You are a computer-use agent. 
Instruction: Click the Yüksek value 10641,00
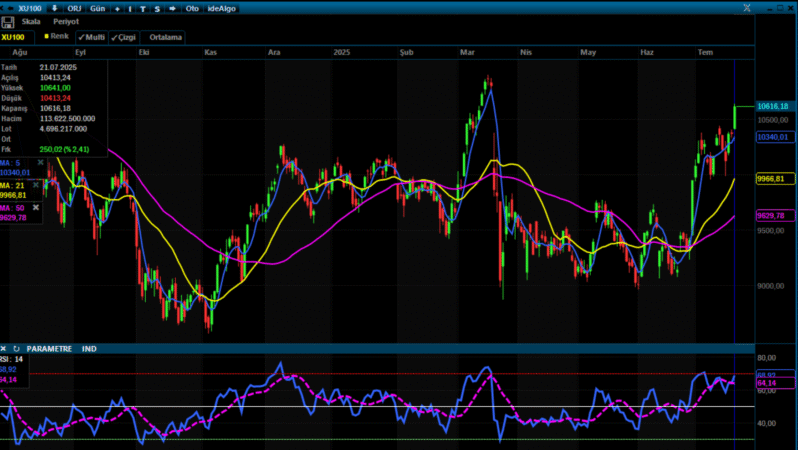point(55,88)
